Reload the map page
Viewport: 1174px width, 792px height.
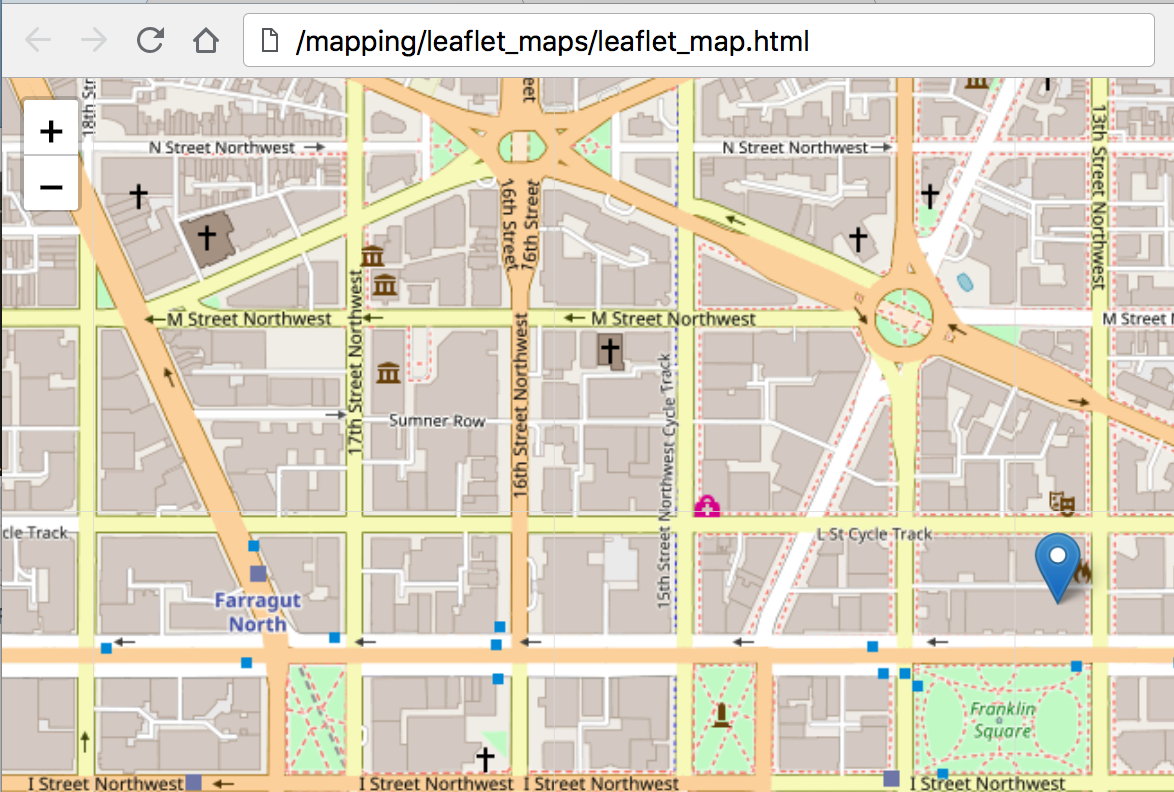tap(150, 40)
